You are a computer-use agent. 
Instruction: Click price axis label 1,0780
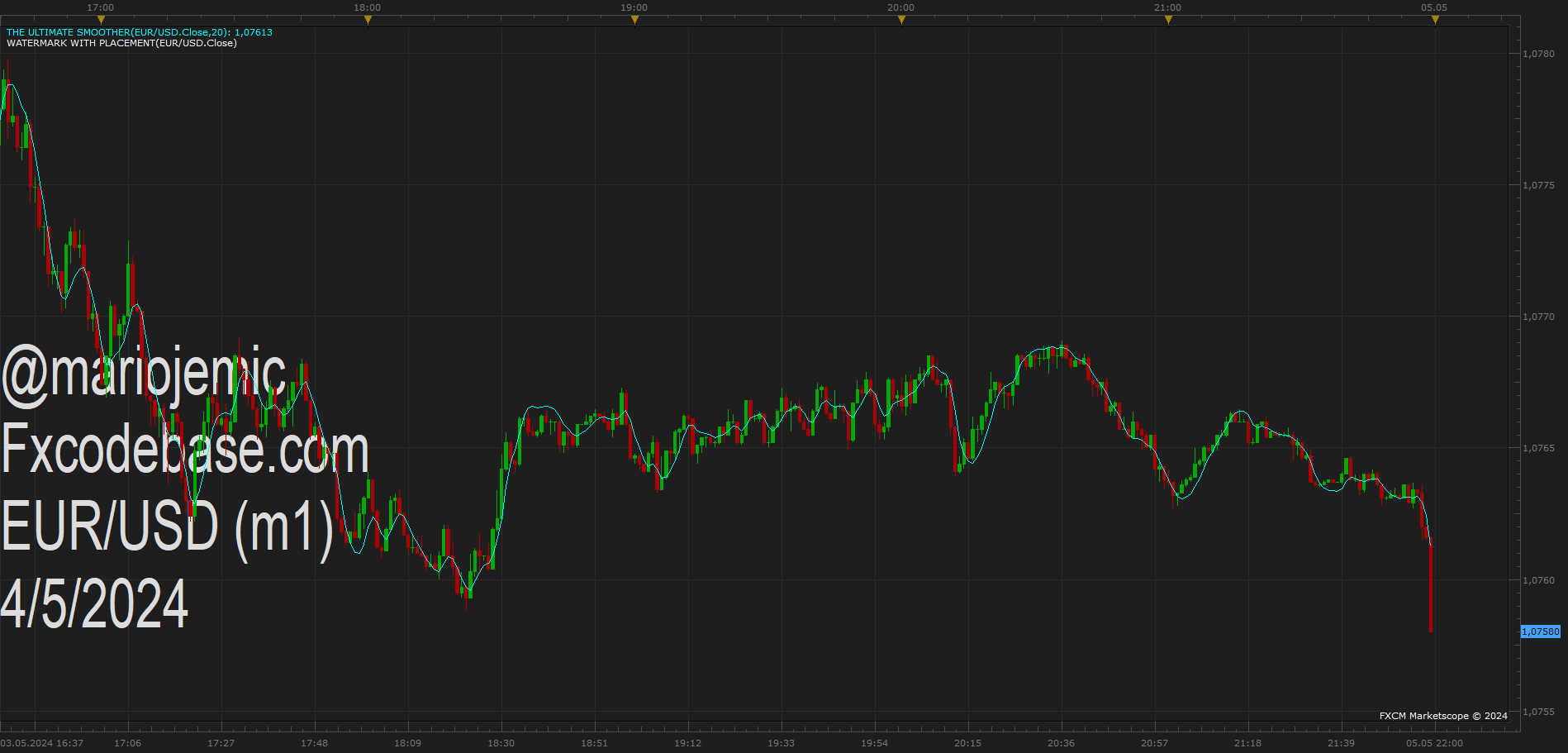coord(1538,54)
